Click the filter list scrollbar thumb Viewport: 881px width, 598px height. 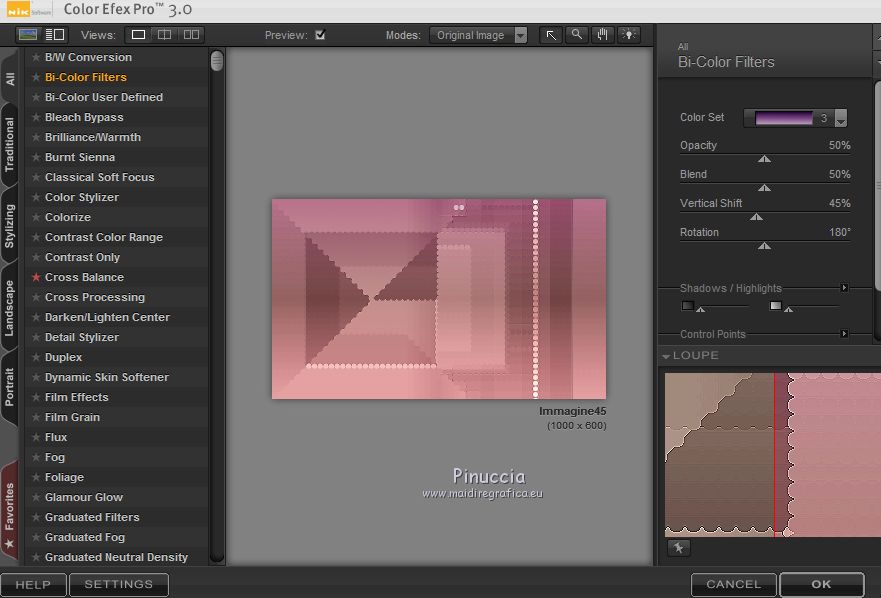point(217,61)
